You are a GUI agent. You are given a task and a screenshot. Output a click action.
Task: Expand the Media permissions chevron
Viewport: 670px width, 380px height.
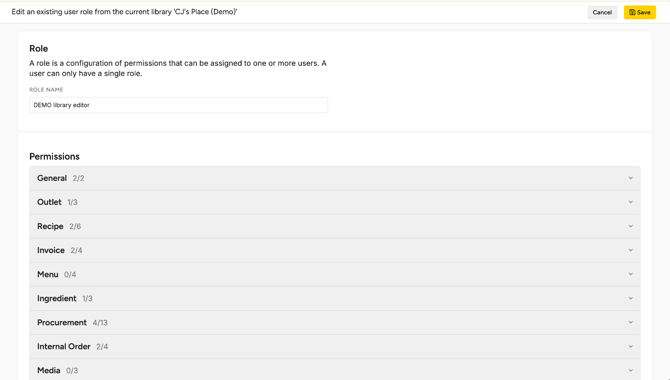630,370
